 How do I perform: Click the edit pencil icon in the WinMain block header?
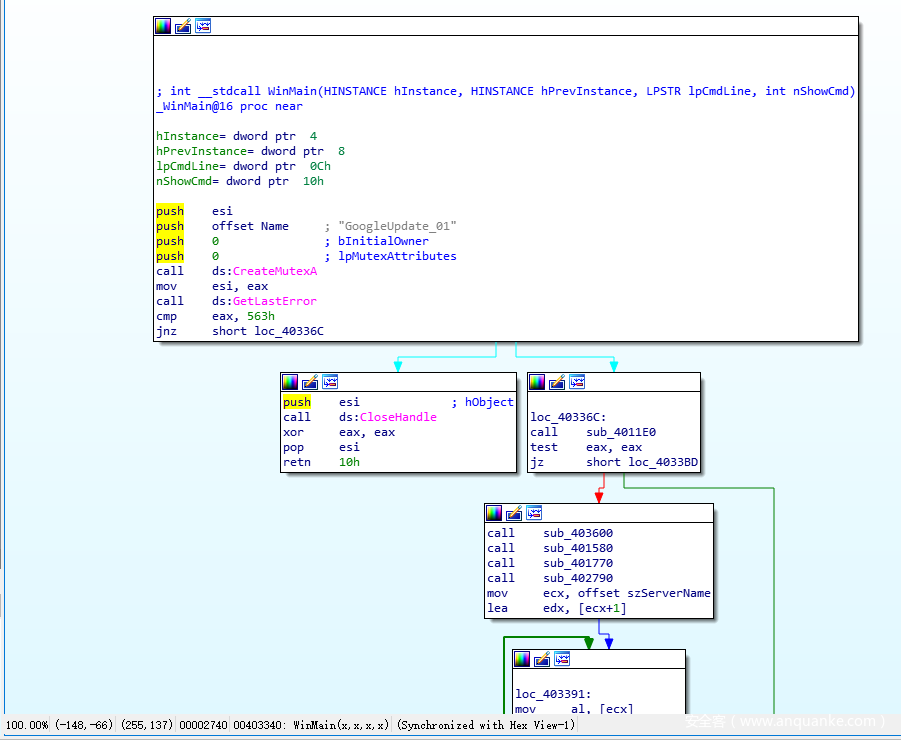point(183,26)
